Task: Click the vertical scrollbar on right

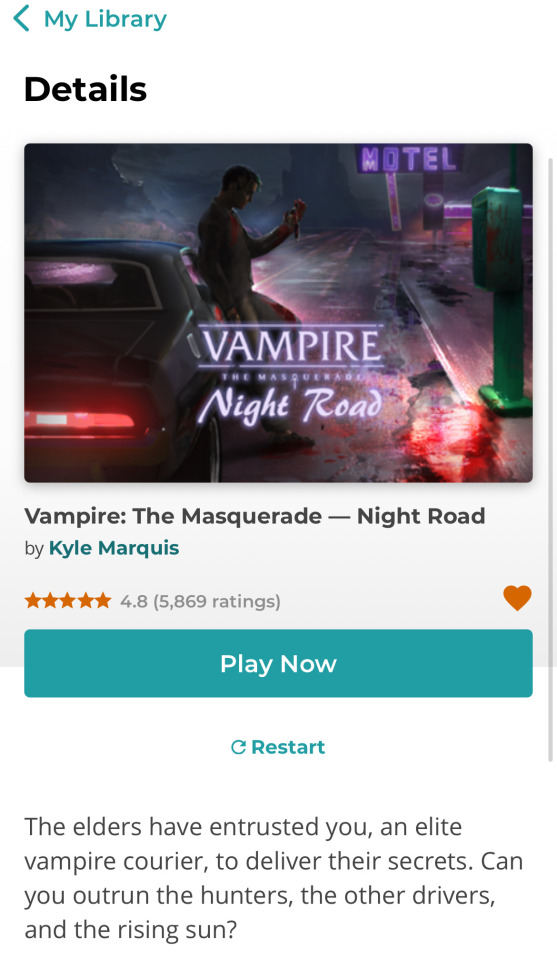Action: coord(550,459)
